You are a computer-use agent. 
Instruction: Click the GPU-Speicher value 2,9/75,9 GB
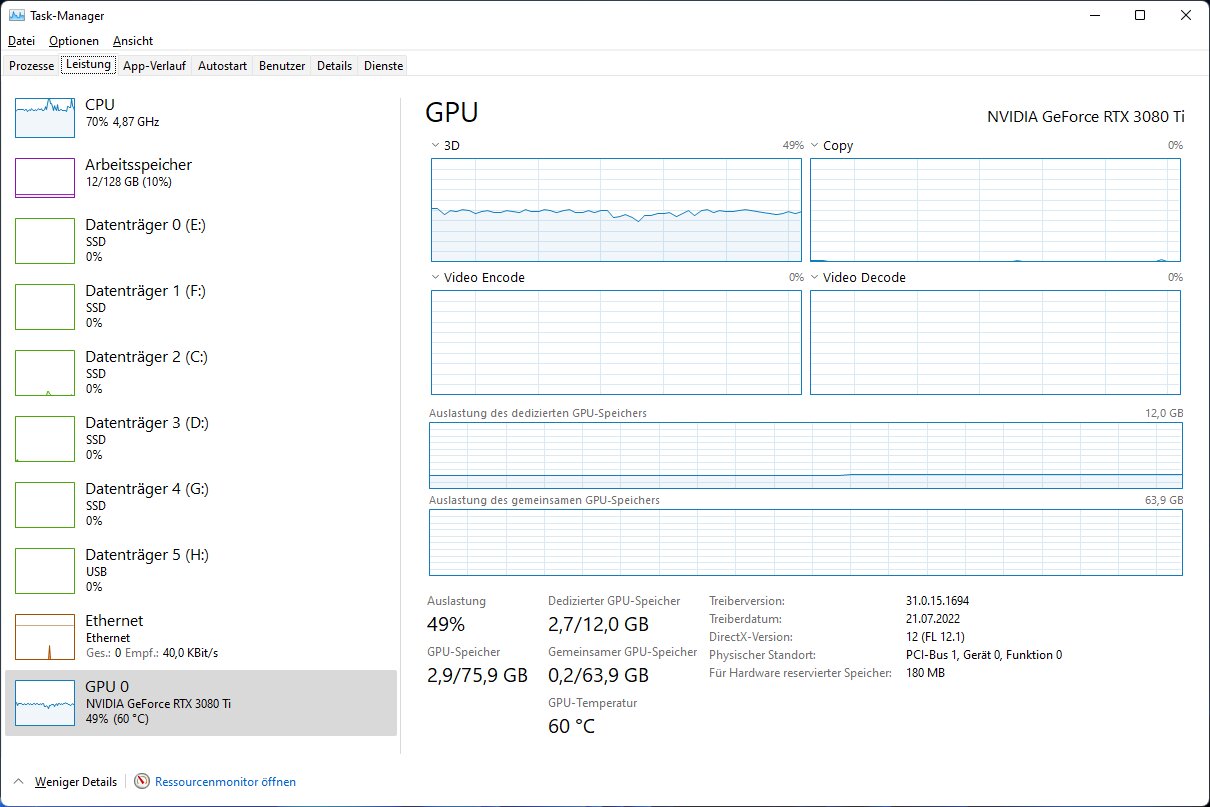click(477, 675)
